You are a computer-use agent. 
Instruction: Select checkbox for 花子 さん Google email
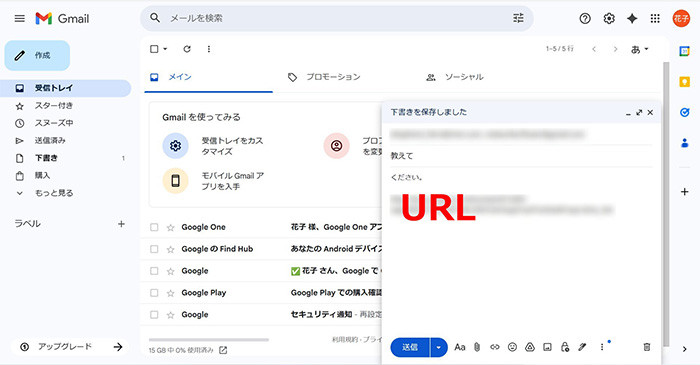click(x=154, y=271)
